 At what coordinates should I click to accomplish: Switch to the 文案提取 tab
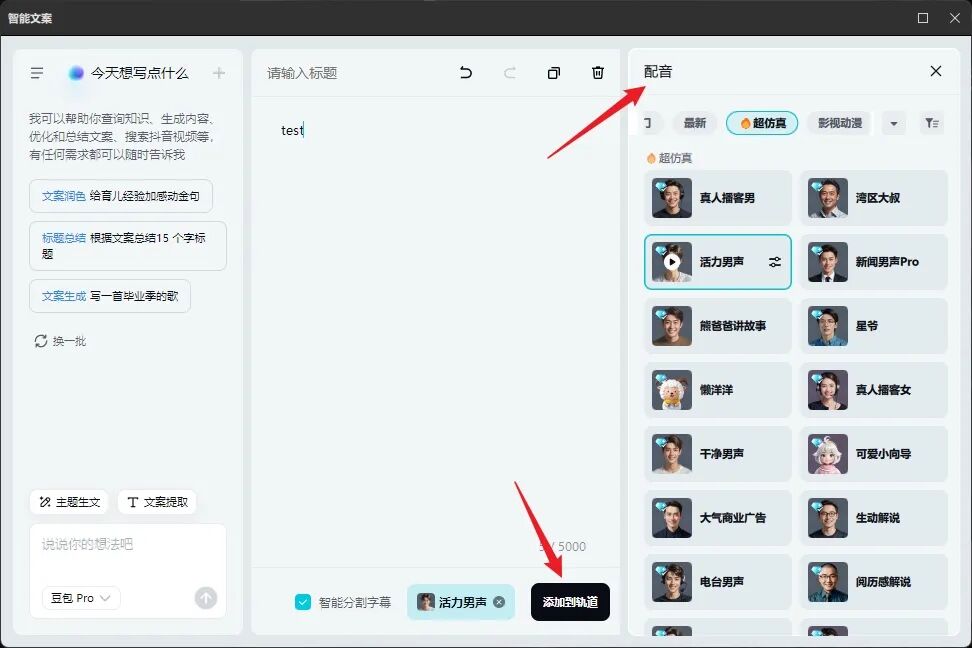click(x=157, y=501)
